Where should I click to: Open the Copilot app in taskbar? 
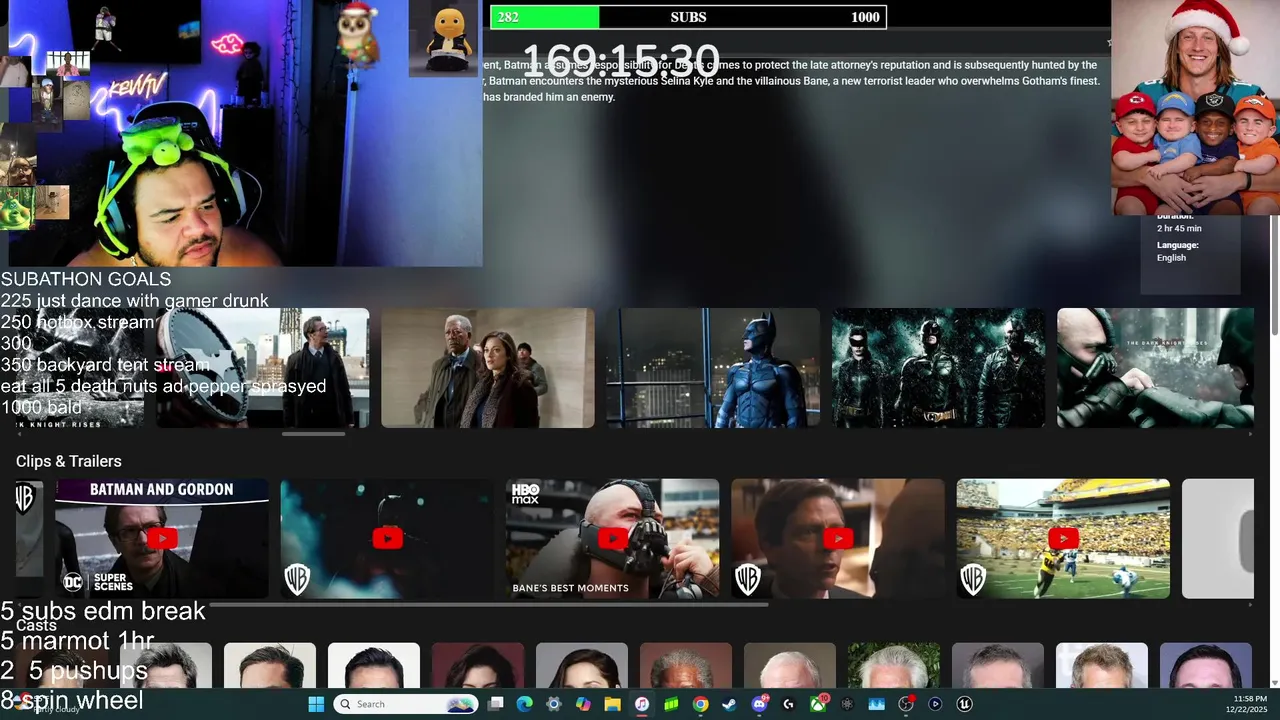[x=583, y=704]
